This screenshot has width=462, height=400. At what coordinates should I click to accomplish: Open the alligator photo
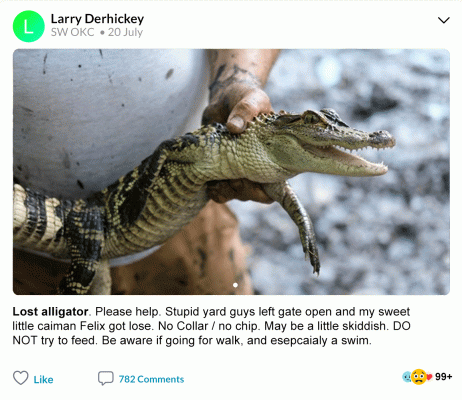click(x=231, y=172)
